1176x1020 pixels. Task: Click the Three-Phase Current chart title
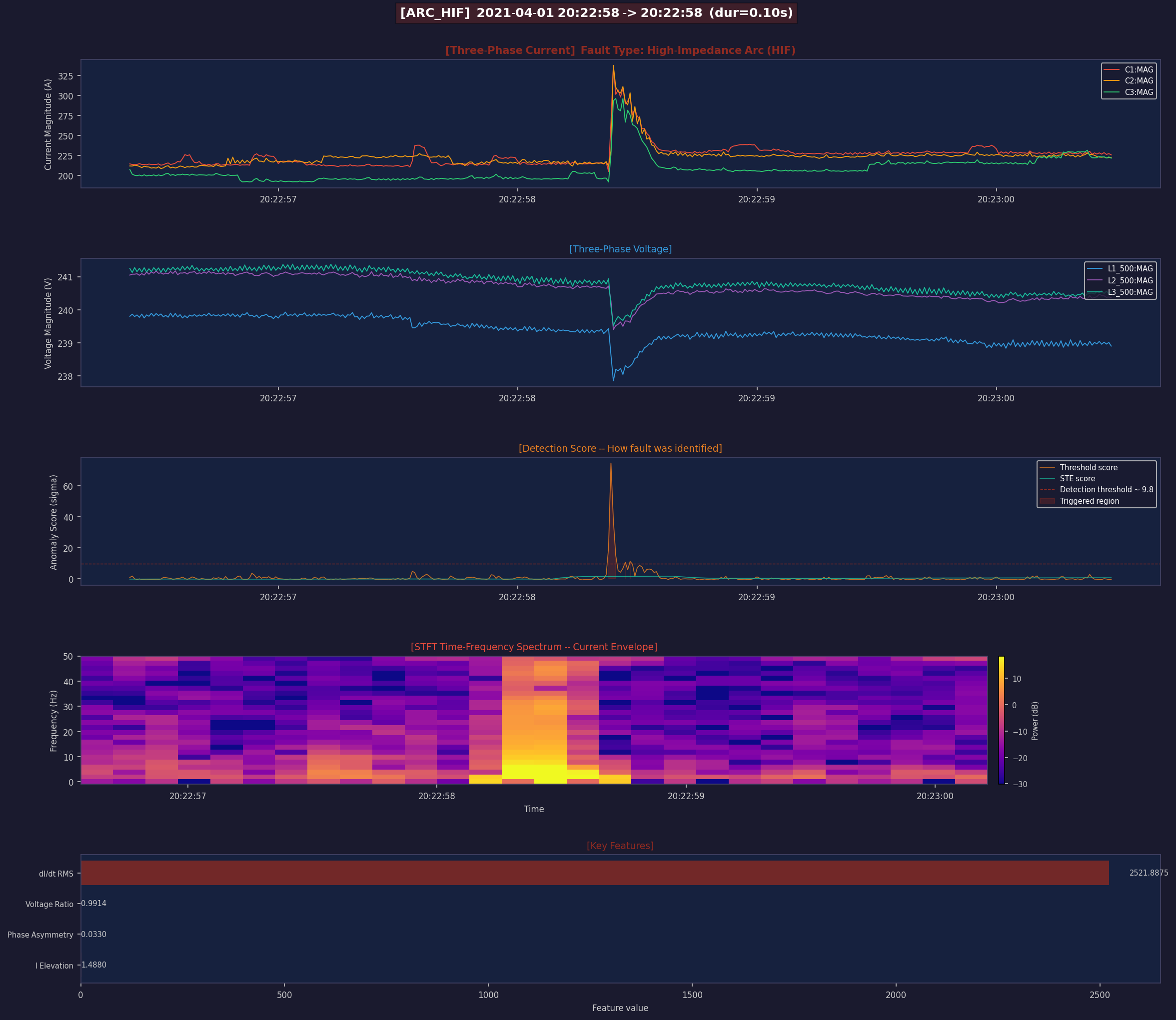pyautogui.click(x=620, y=50)
